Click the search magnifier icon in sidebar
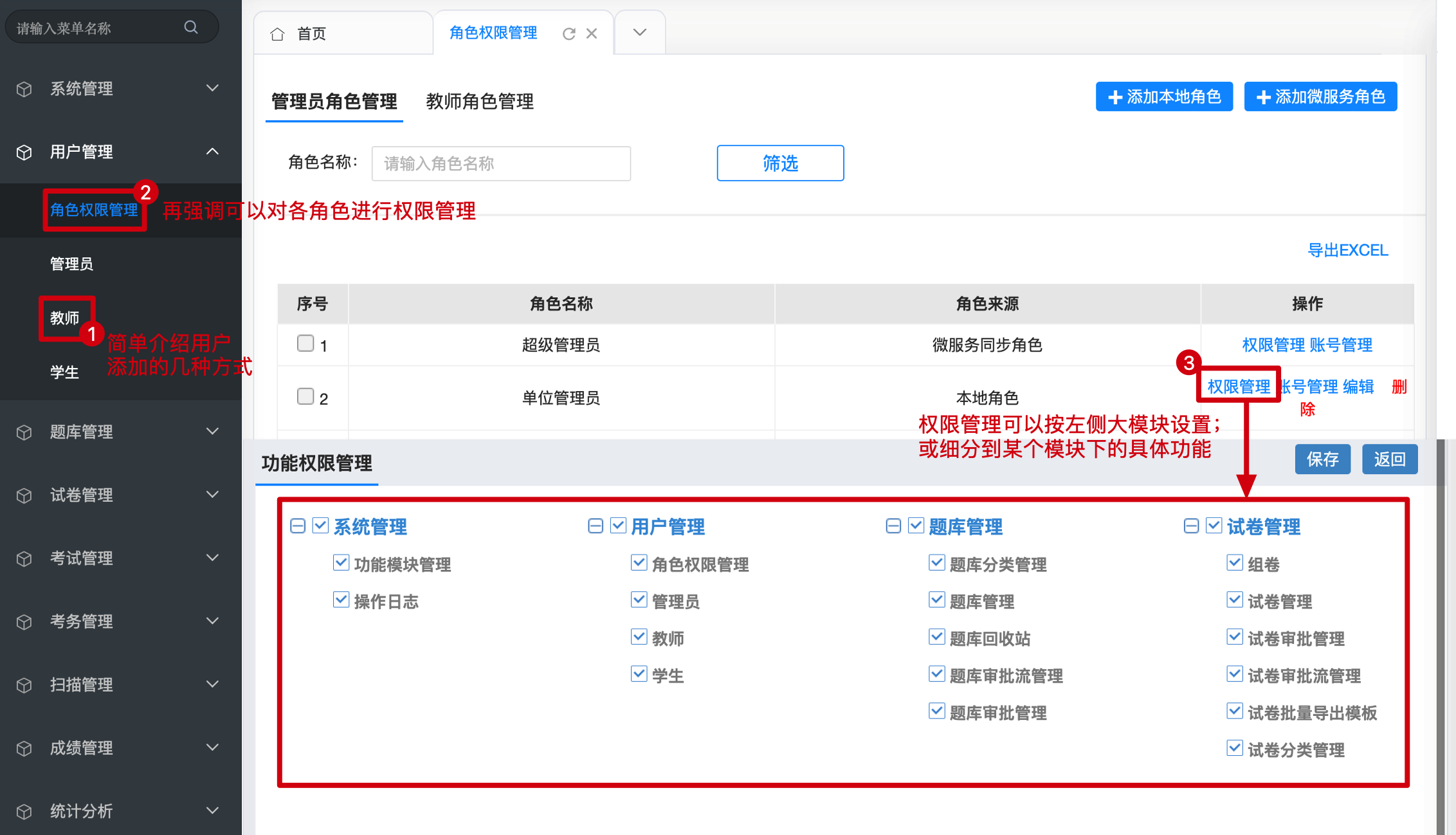Viewport: 1456px width, 835px height. pyautogui.click(x=191, y=27)
